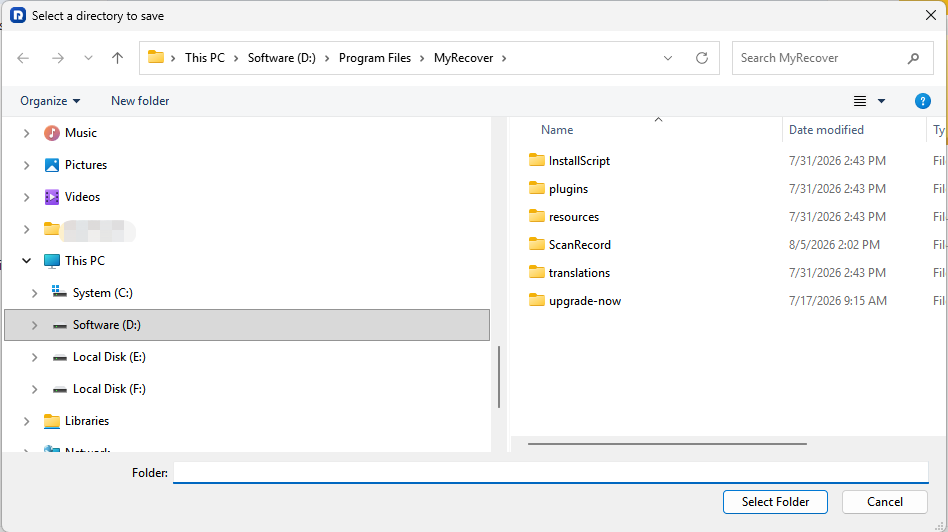Sort files by Date modified column
Image resolution: width=948 pixels, height=532 pixels.
[x=826, y=130]
